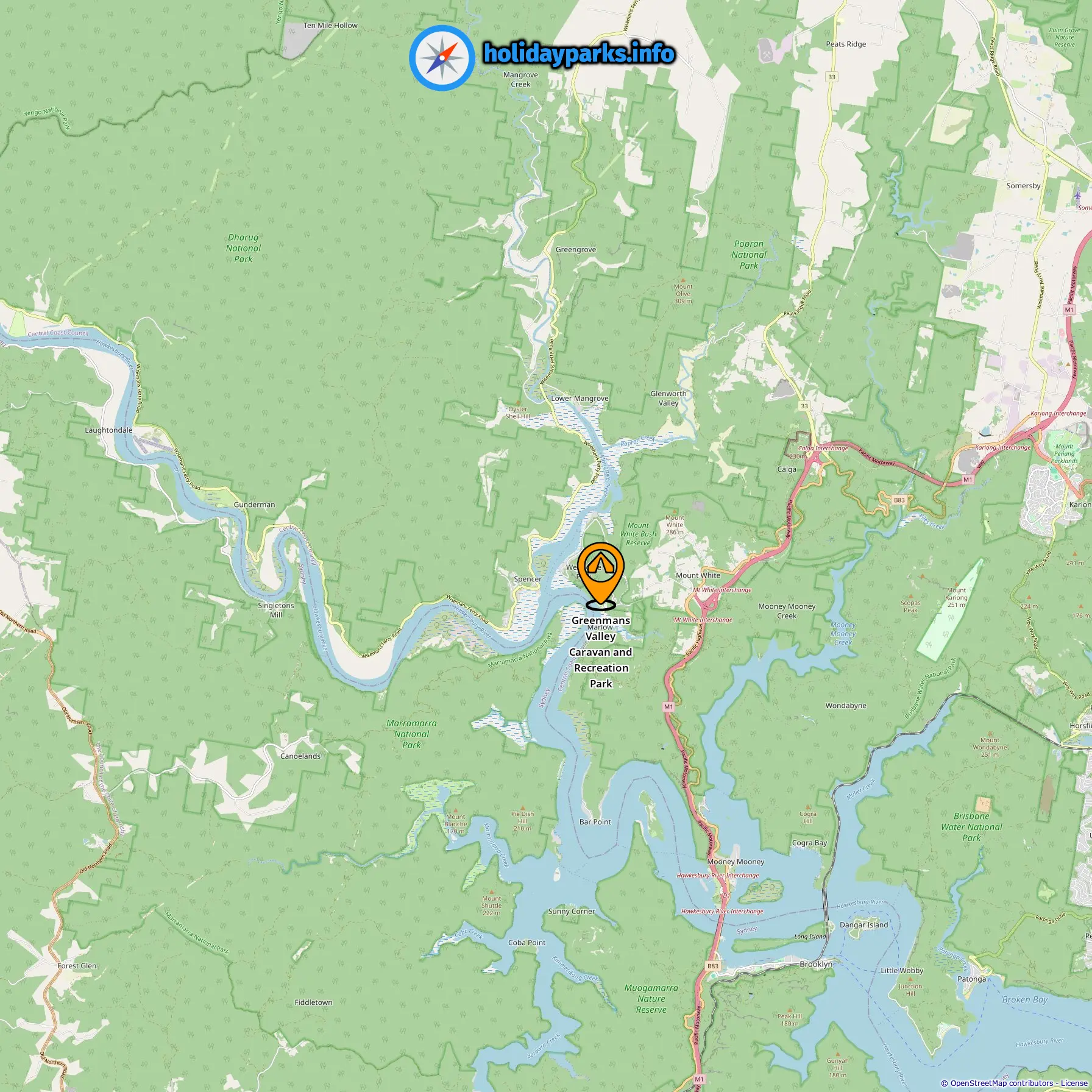Open the holidayparks.info title link
The height and width of the screenshot is (1092, 1092).
tap(579, 54)
